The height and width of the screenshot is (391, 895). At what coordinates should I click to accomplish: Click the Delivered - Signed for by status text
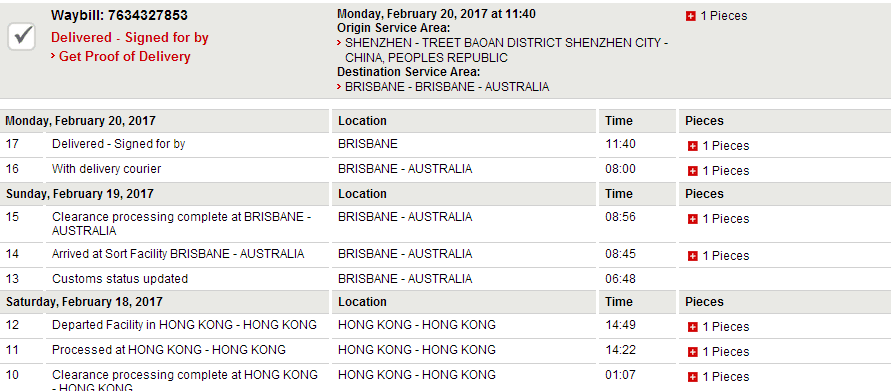click(x=130, y=38)
